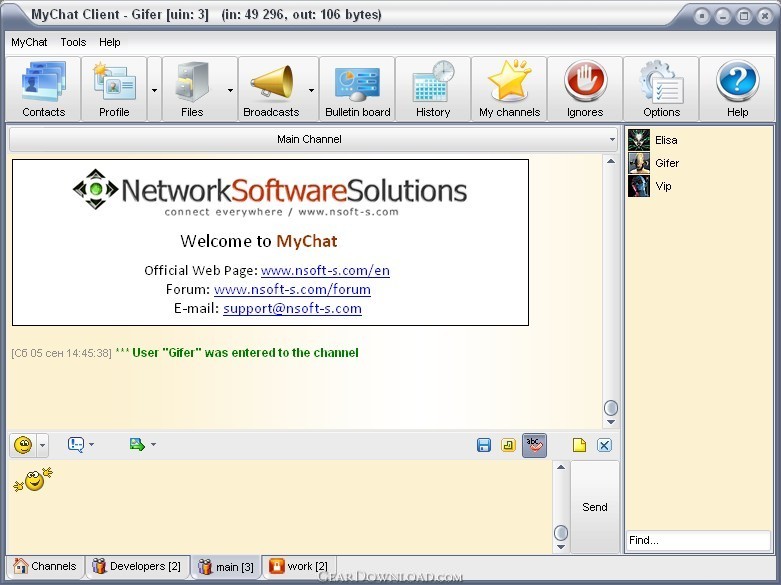Open the smiley emoticon picker
The width and height of the screenshot is (781, 585).
pos(23,444)
